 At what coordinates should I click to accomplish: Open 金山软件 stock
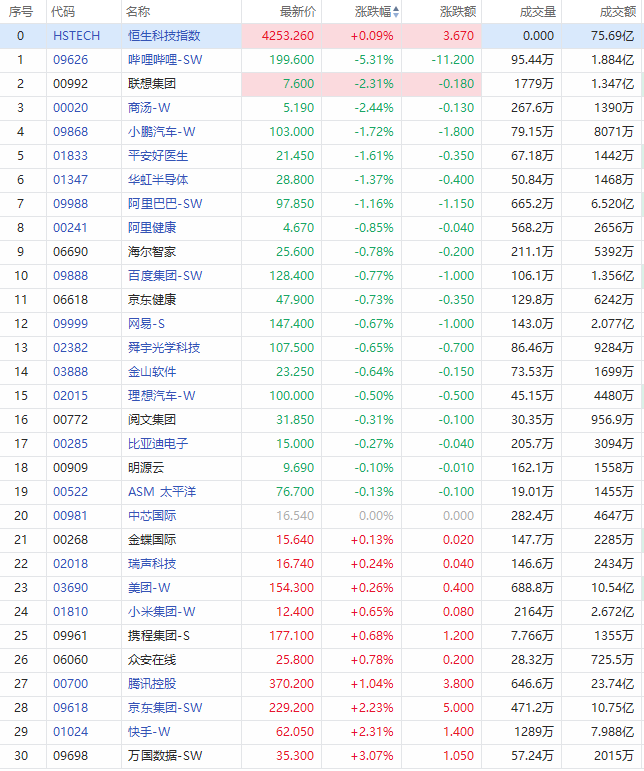152,372
